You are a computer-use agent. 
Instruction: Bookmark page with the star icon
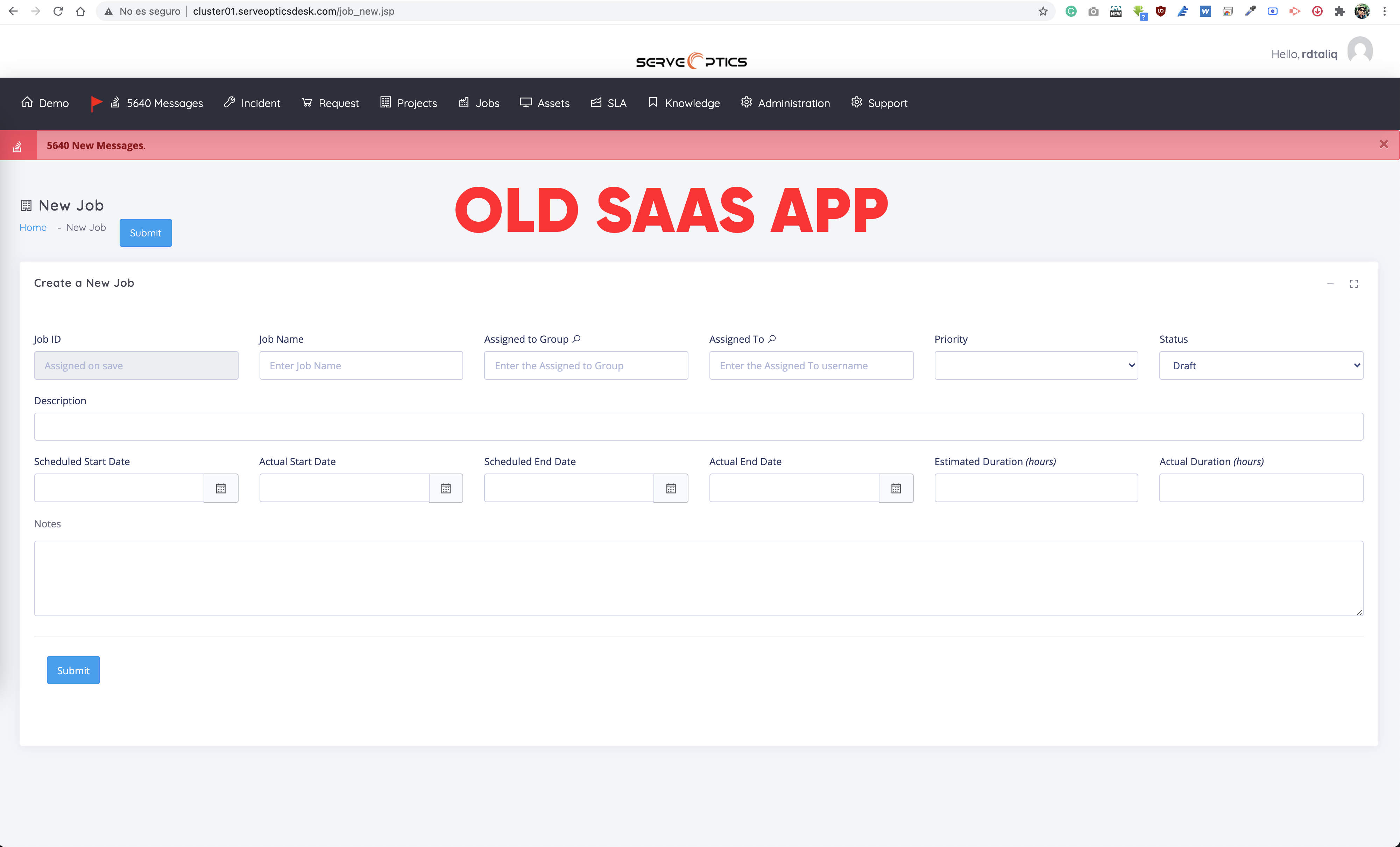pos(1042,11)
